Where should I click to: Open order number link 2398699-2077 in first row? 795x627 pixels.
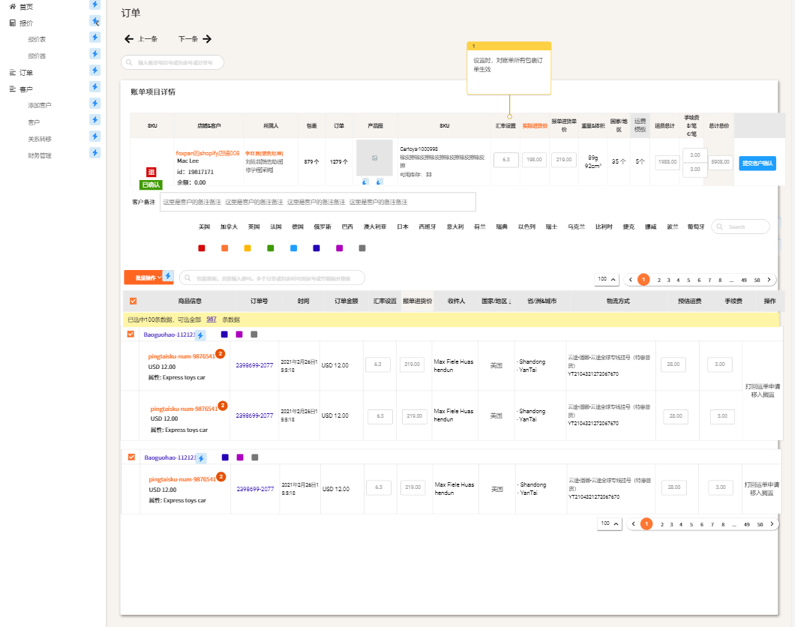tap(254, 365)
